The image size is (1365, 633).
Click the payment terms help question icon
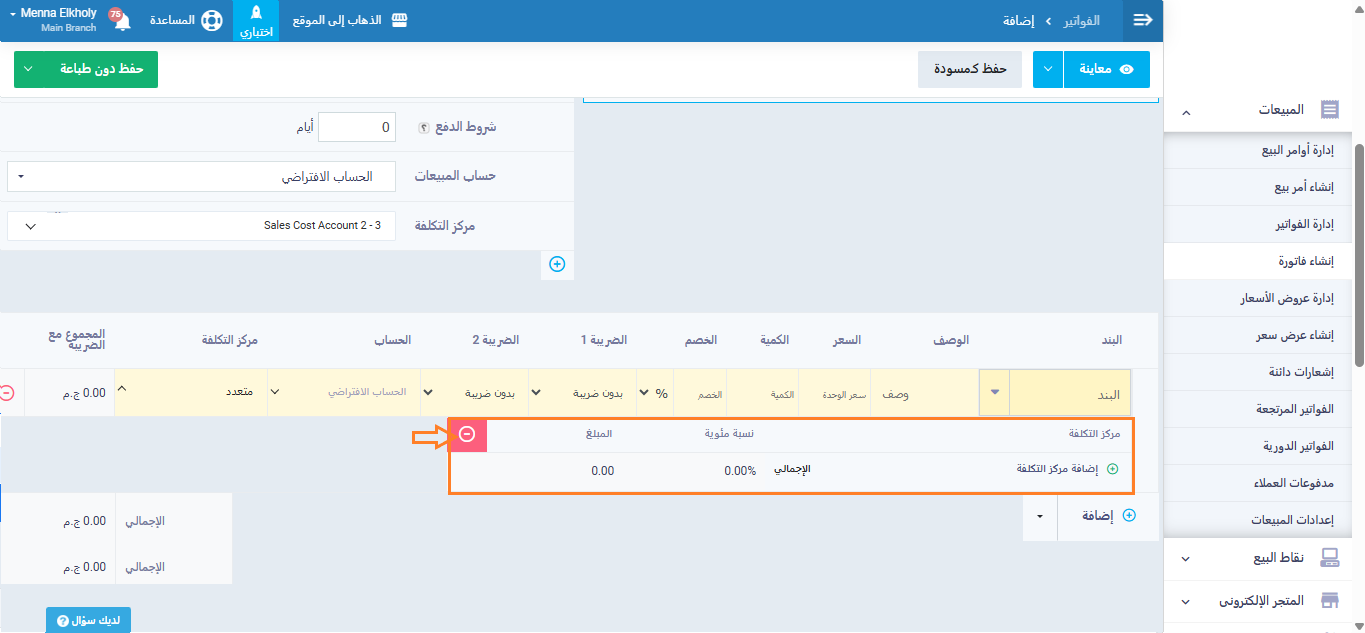click(423, 128)
